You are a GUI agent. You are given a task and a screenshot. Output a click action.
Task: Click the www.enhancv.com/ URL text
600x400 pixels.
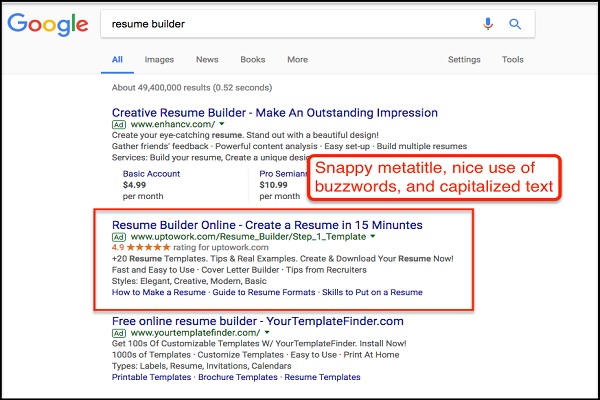click(x=173, y=124)
